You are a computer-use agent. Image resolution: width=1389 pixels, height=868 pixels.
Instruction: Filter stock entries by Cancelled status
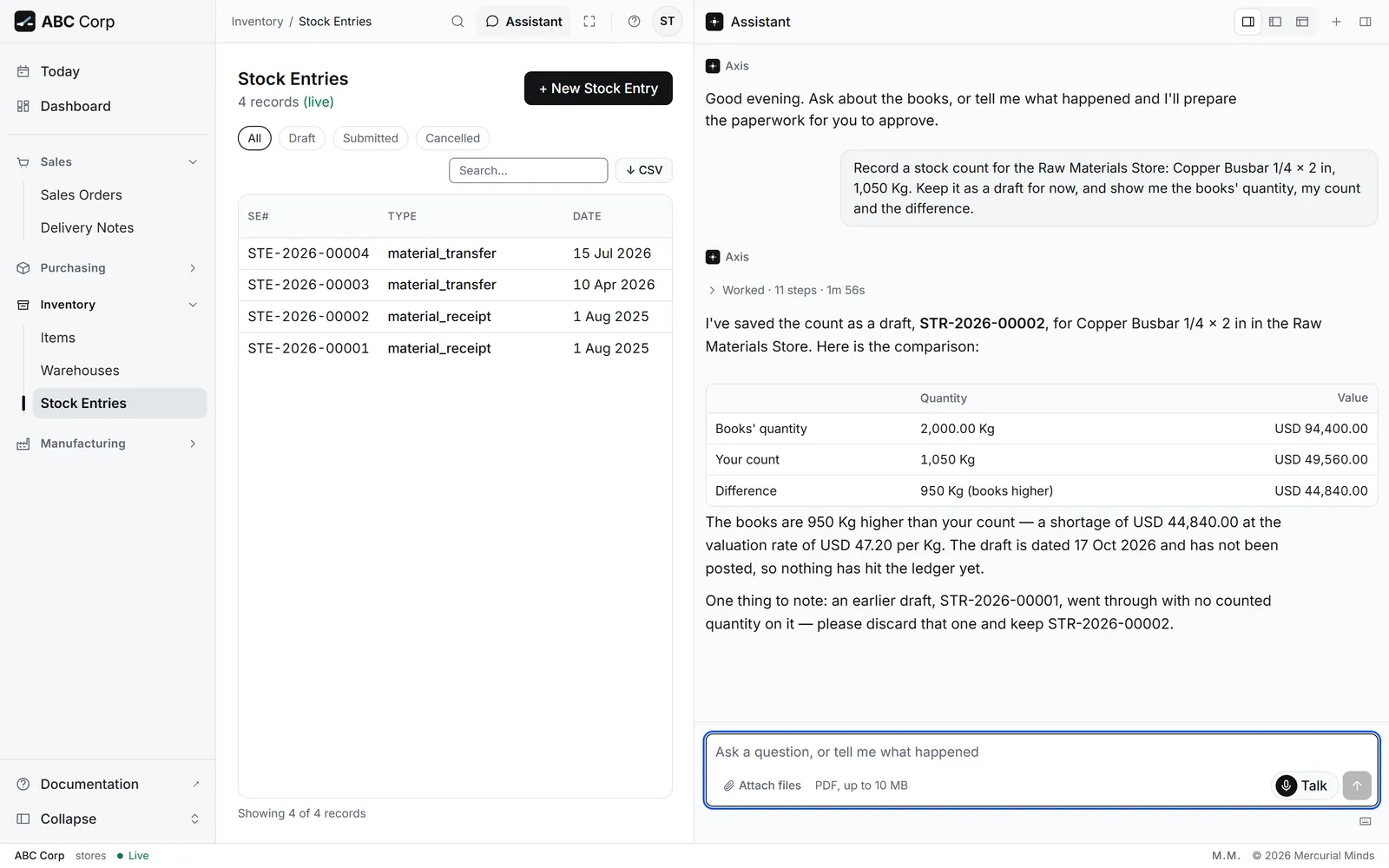point(452,138)
